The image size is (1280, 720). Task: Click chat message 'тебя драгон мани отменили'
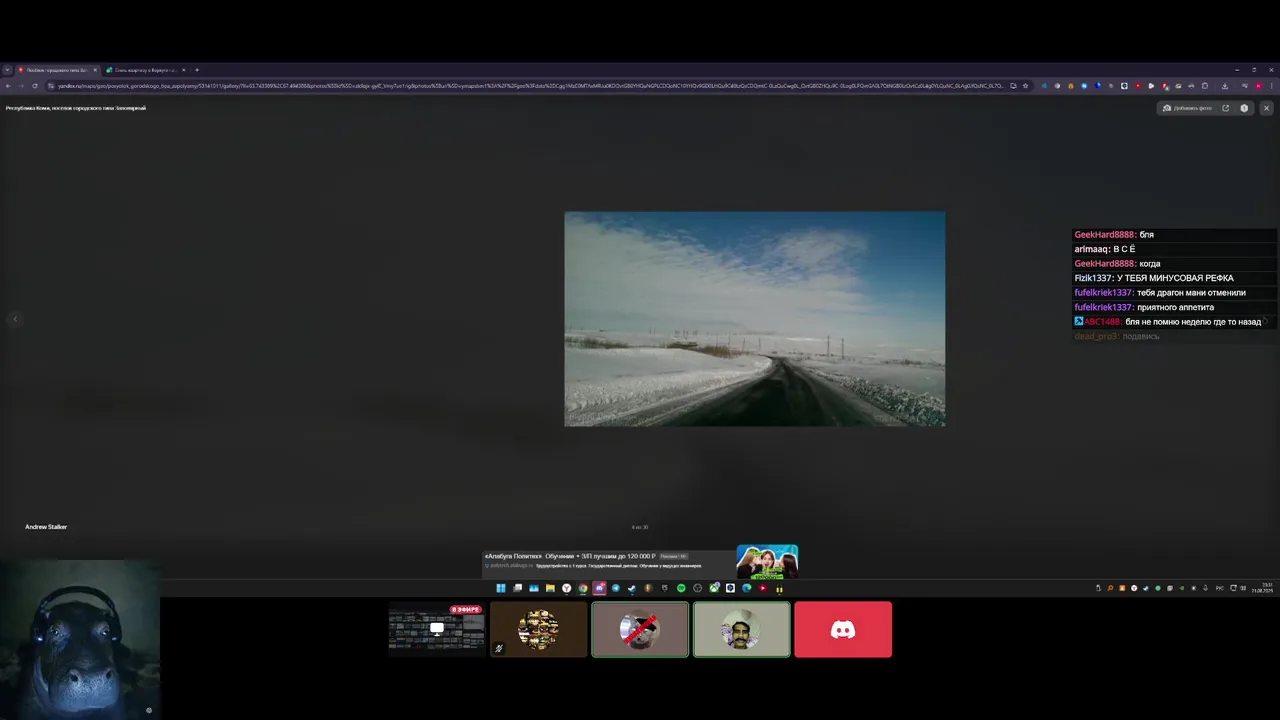coord(1191,293)
